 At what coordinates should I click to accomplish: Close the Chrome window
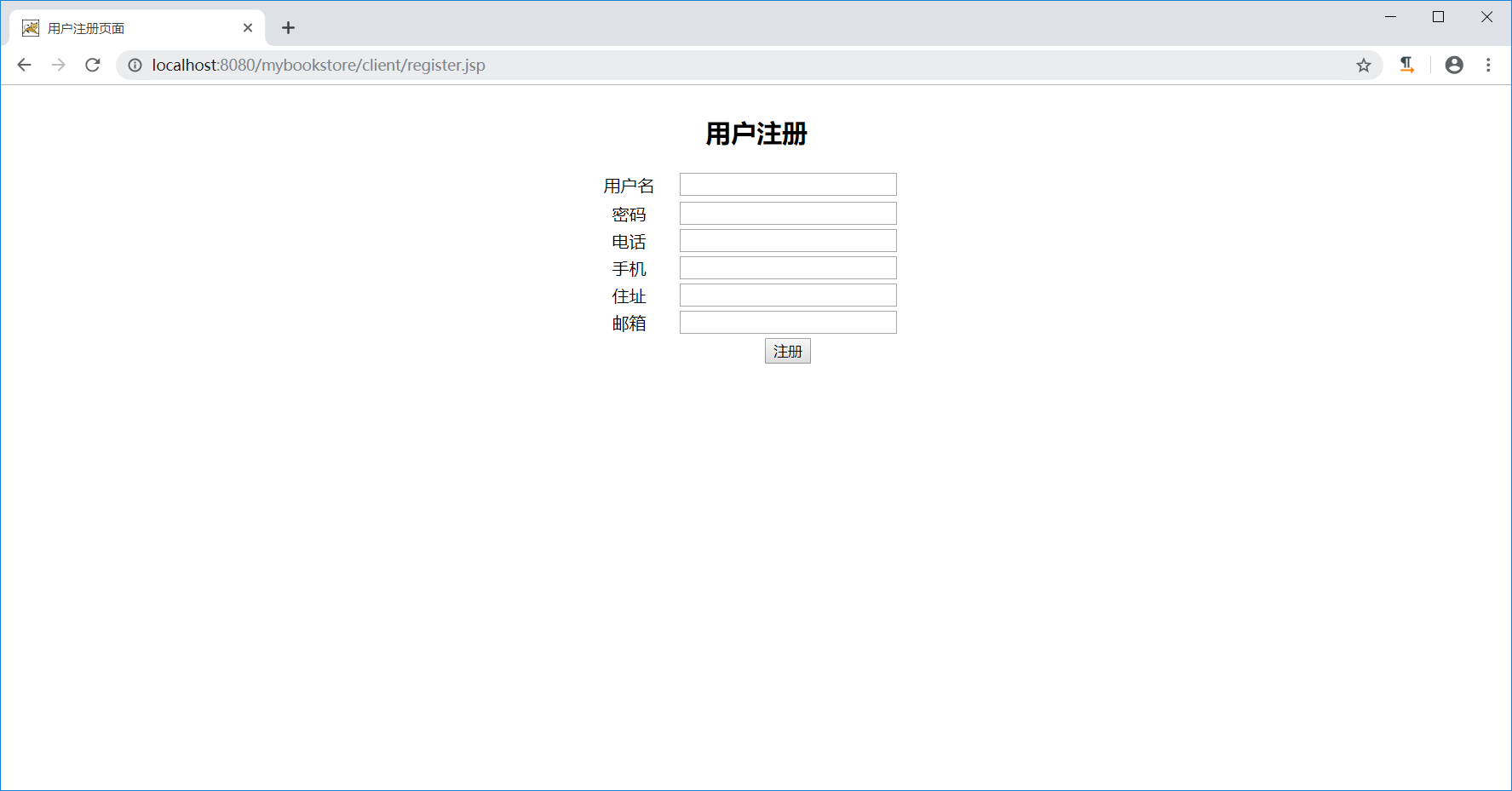tap(1486, 17)
